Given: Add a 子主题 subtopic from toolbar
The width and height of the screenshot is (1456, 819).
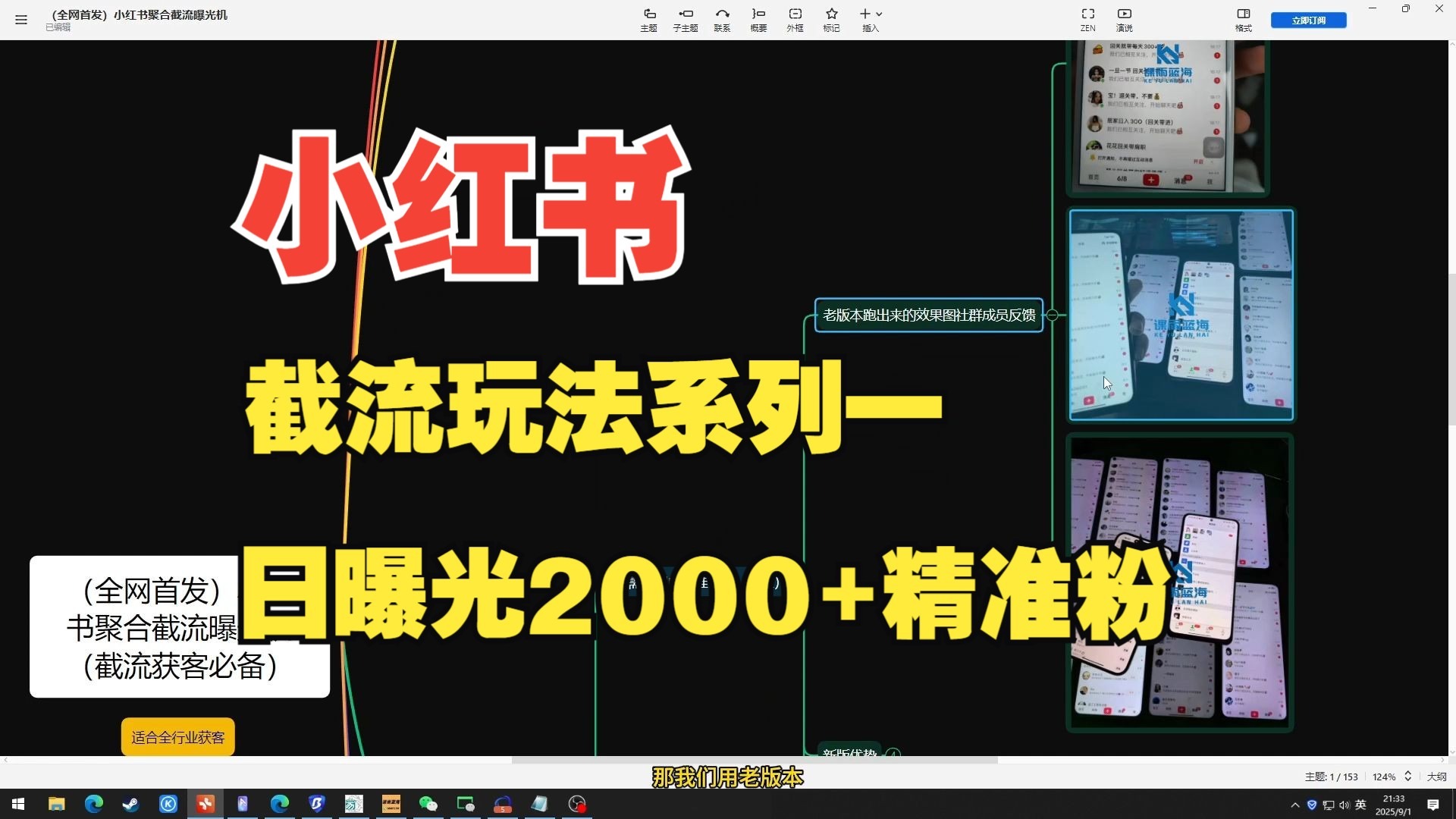Looking at the screenshot, I should click(686, 20).
